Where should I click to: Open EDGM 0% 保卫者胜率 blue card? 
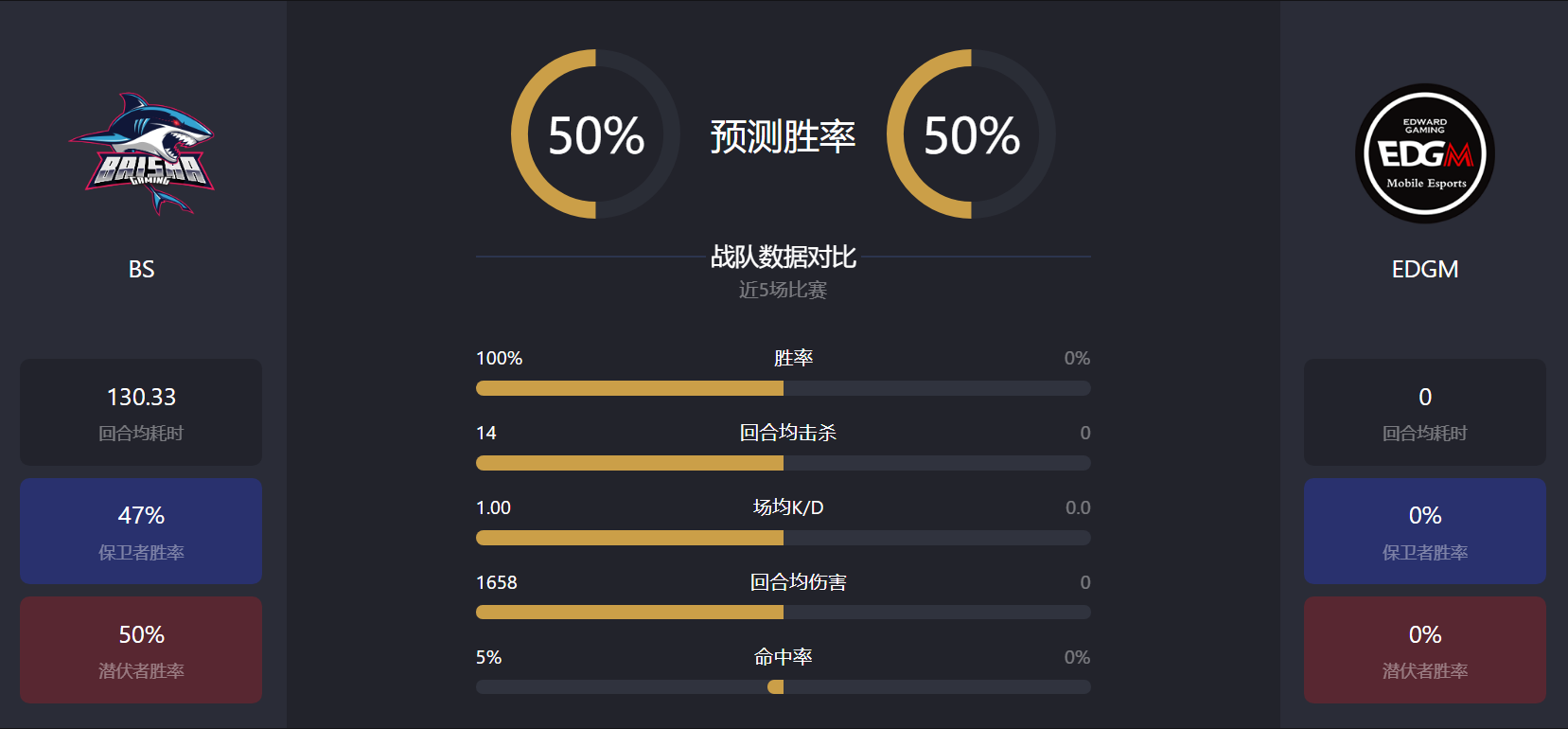(1425, 531)
